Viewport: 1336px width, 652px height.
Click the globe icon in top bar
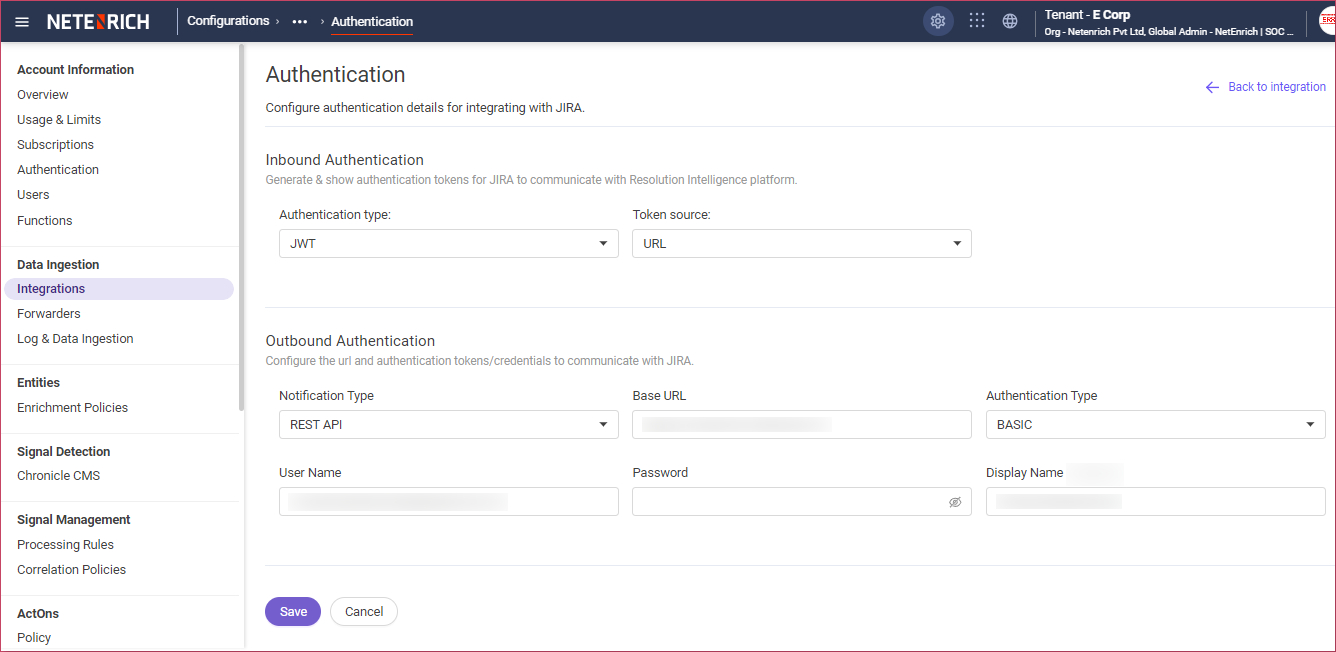tap(1009, 20)
